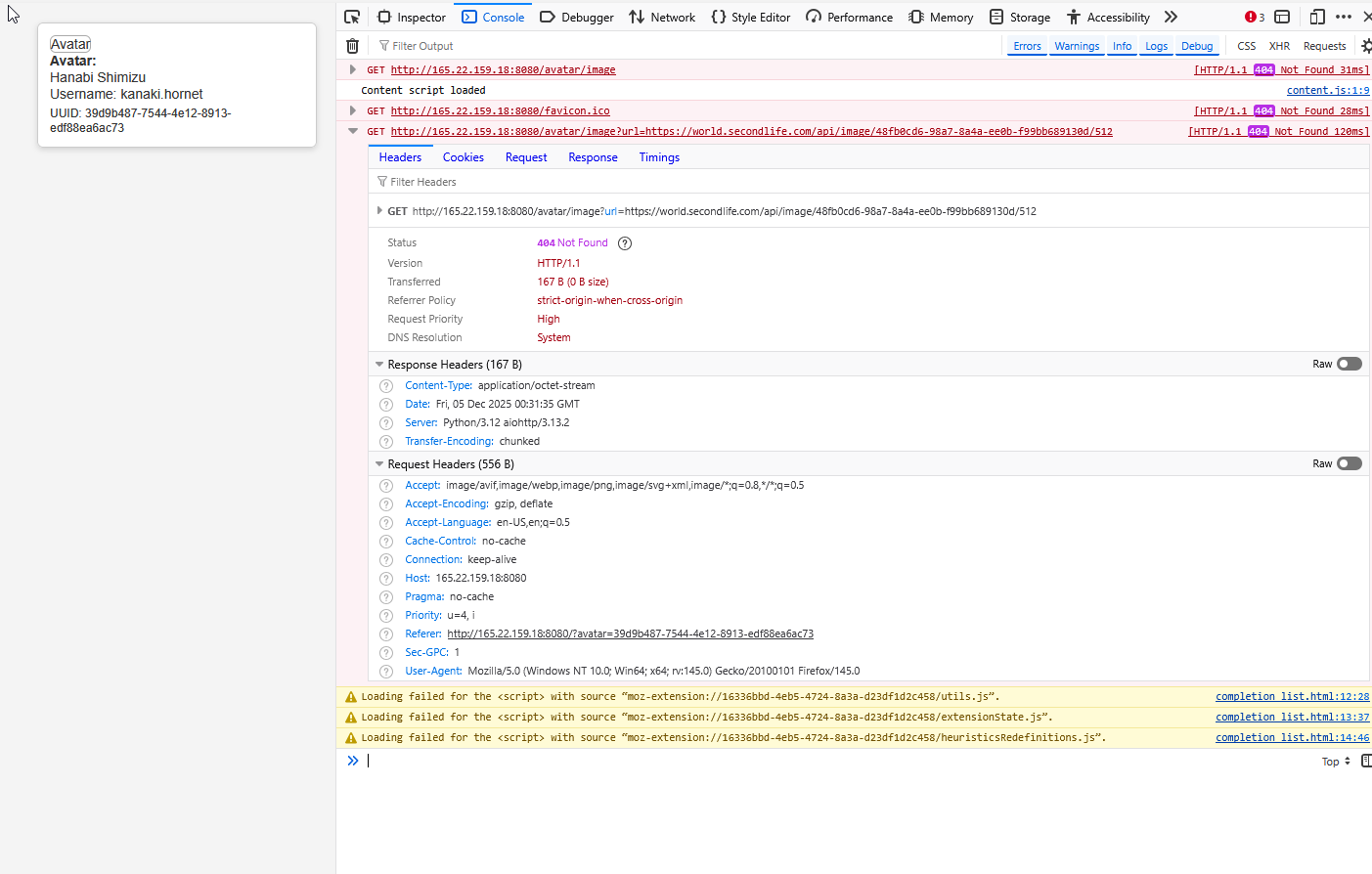Toggle Raw for Response Headers
This screenshot has height=874, width=1372.
[1349, 364]
